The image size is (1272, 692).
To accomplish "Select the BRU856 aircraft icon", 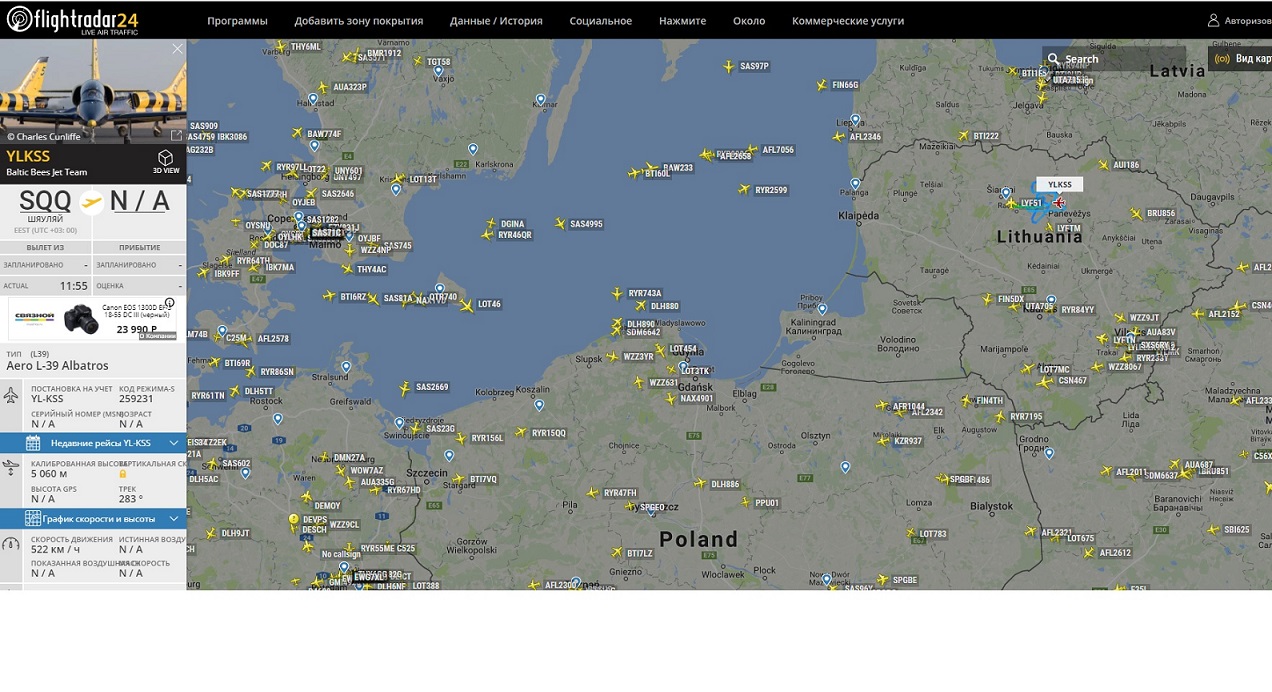I will click(1136, 213).
